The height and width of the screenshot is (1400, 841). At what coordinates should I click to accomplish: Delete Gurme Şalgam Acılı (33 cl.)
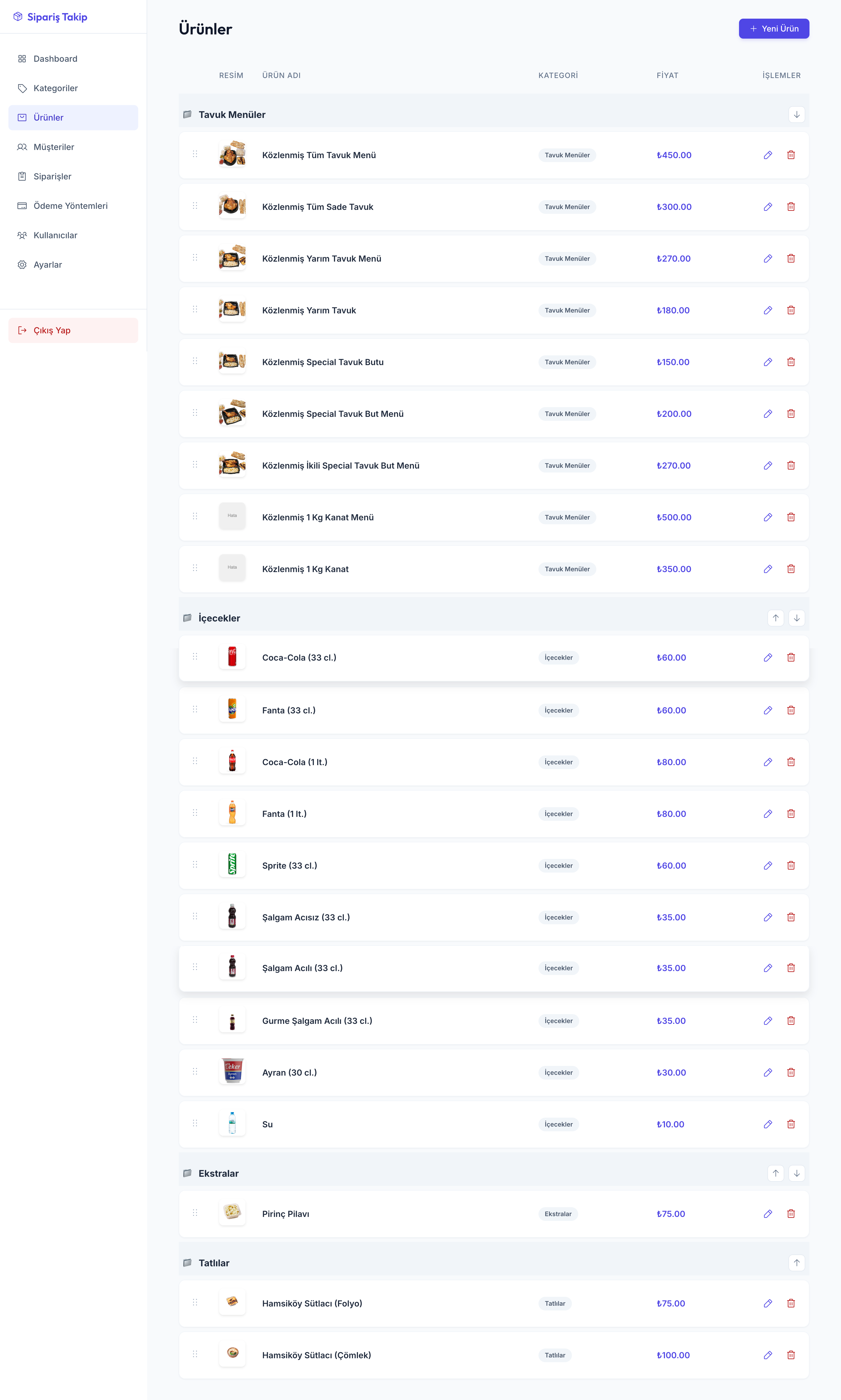pos(791,1020)
